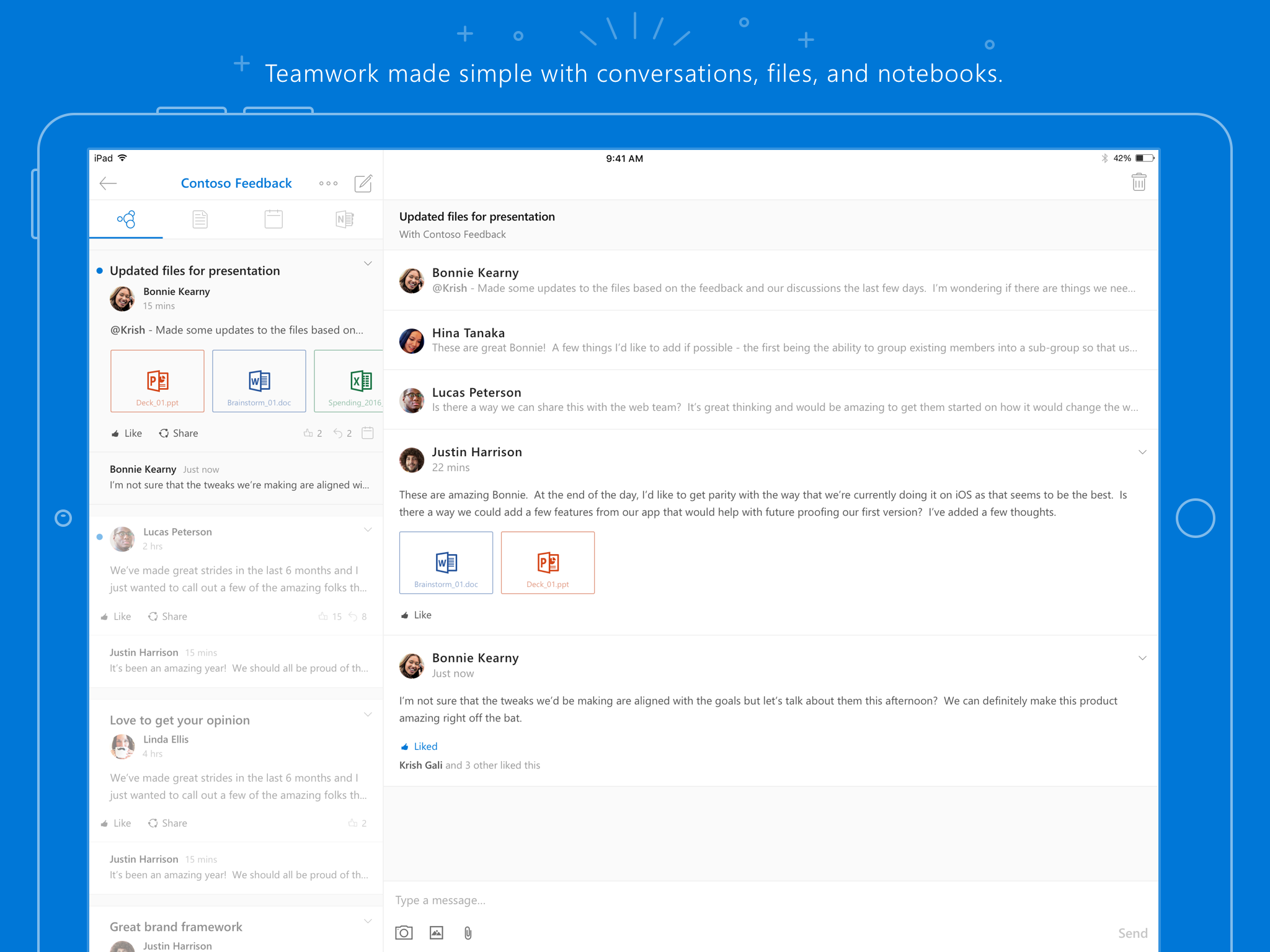Screen dimensions: 1270x952
Task: Open the camera icon in message bar
Action: (x=404, y=932)
